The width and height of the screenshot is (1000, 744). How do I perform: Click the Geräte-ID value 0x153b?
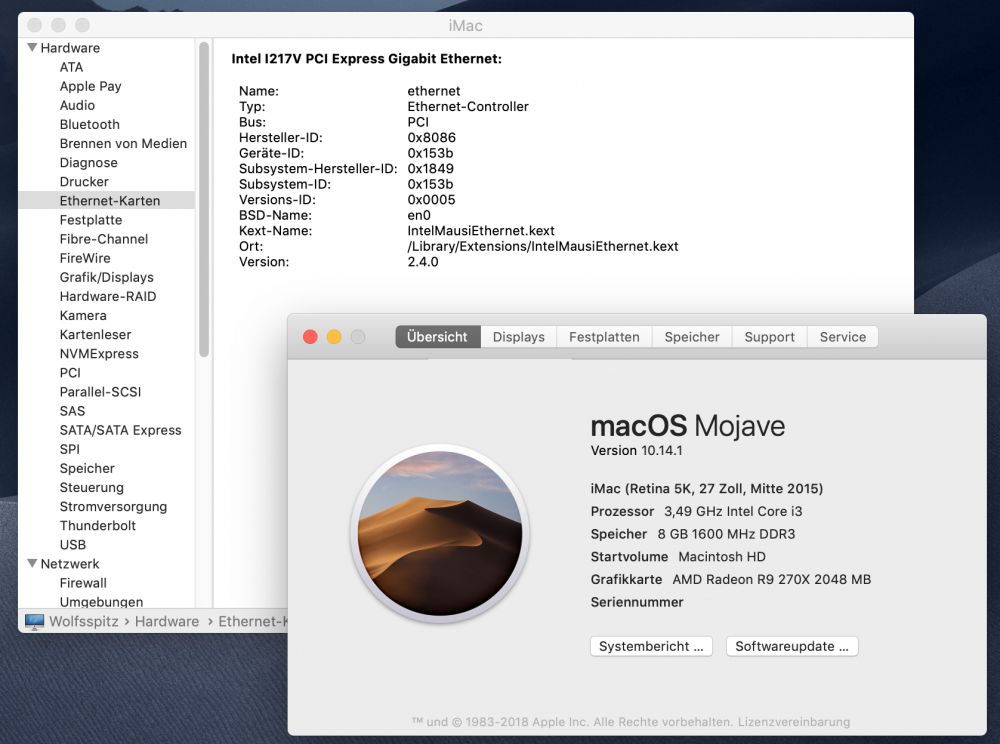[x=430, y=153]
